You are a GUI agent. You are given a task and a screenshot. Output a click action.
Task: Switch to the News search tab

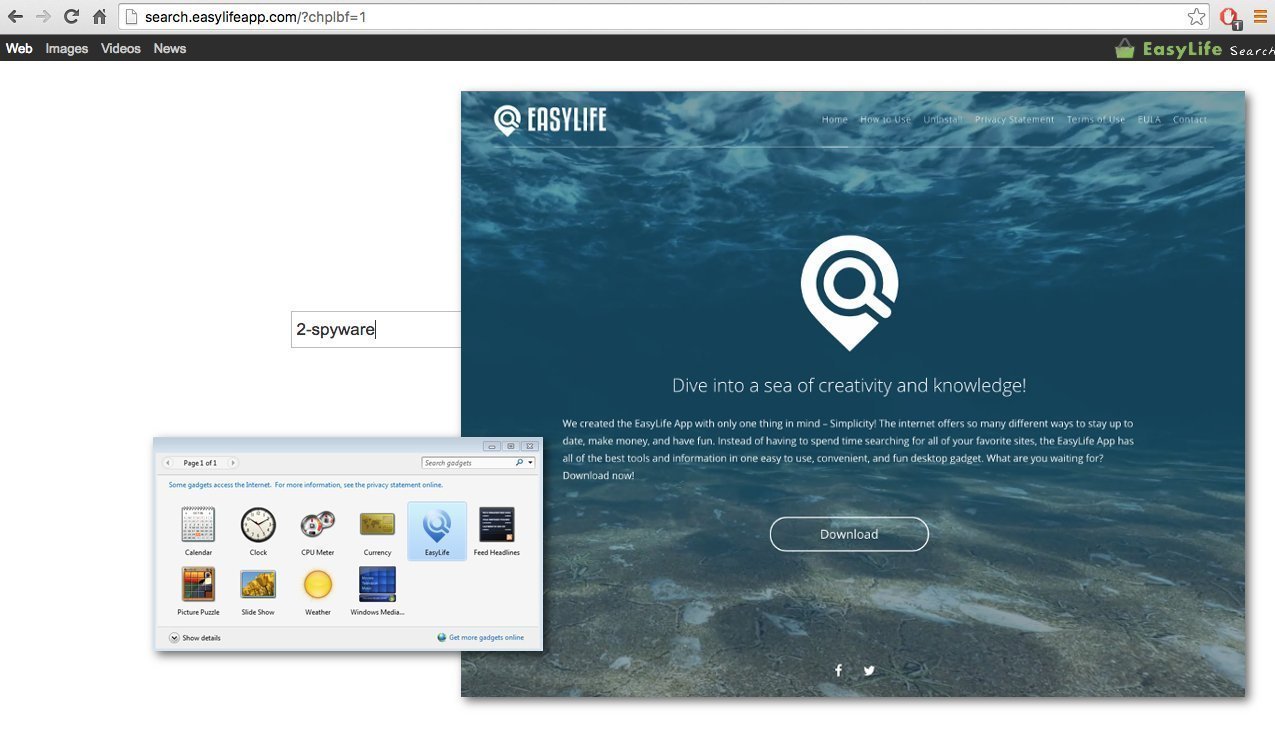[170, 48]
